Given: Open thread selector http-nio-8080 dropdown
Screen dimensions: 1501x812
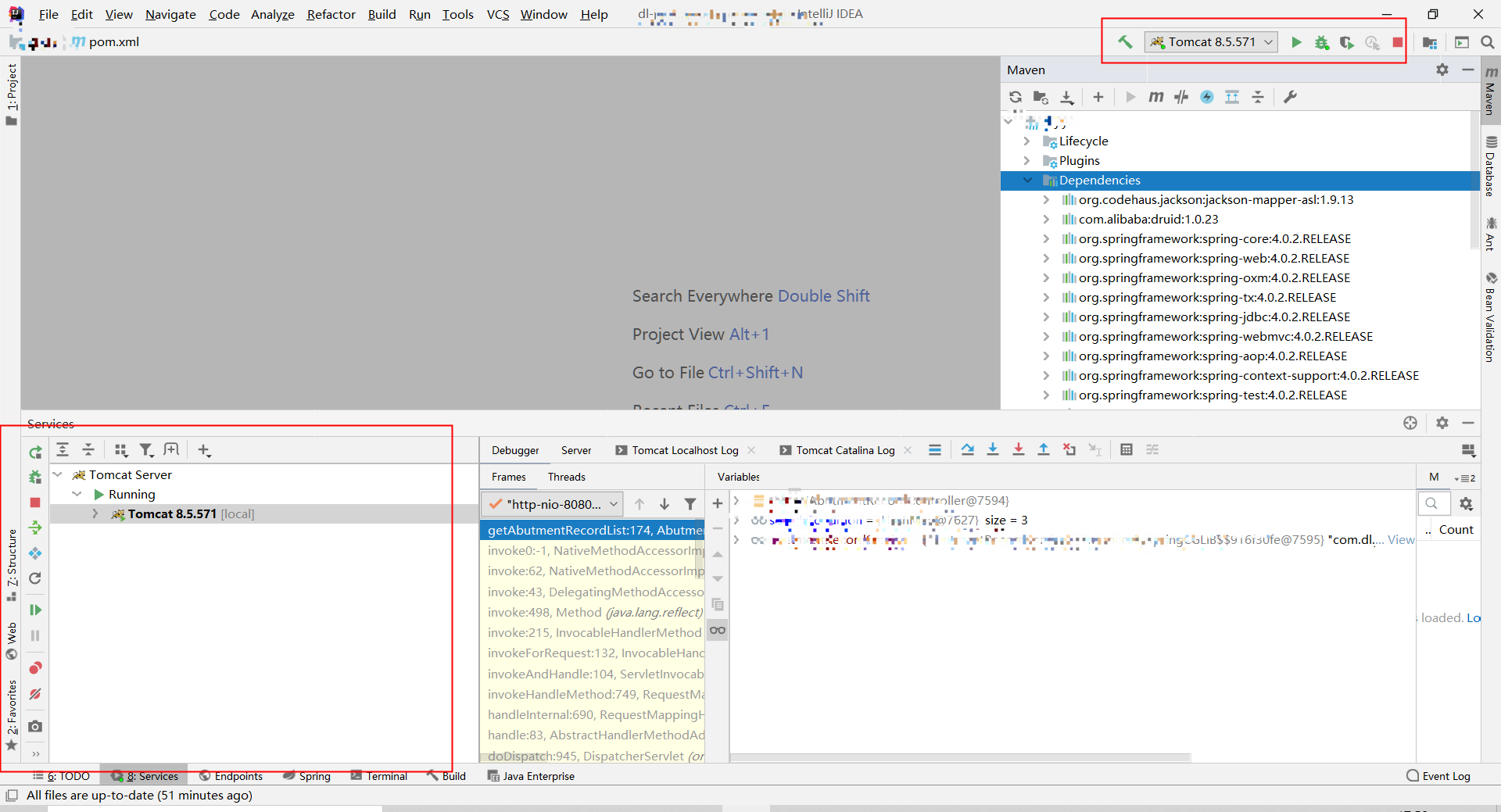Looking at the screenshot, I should pos(552,504).
